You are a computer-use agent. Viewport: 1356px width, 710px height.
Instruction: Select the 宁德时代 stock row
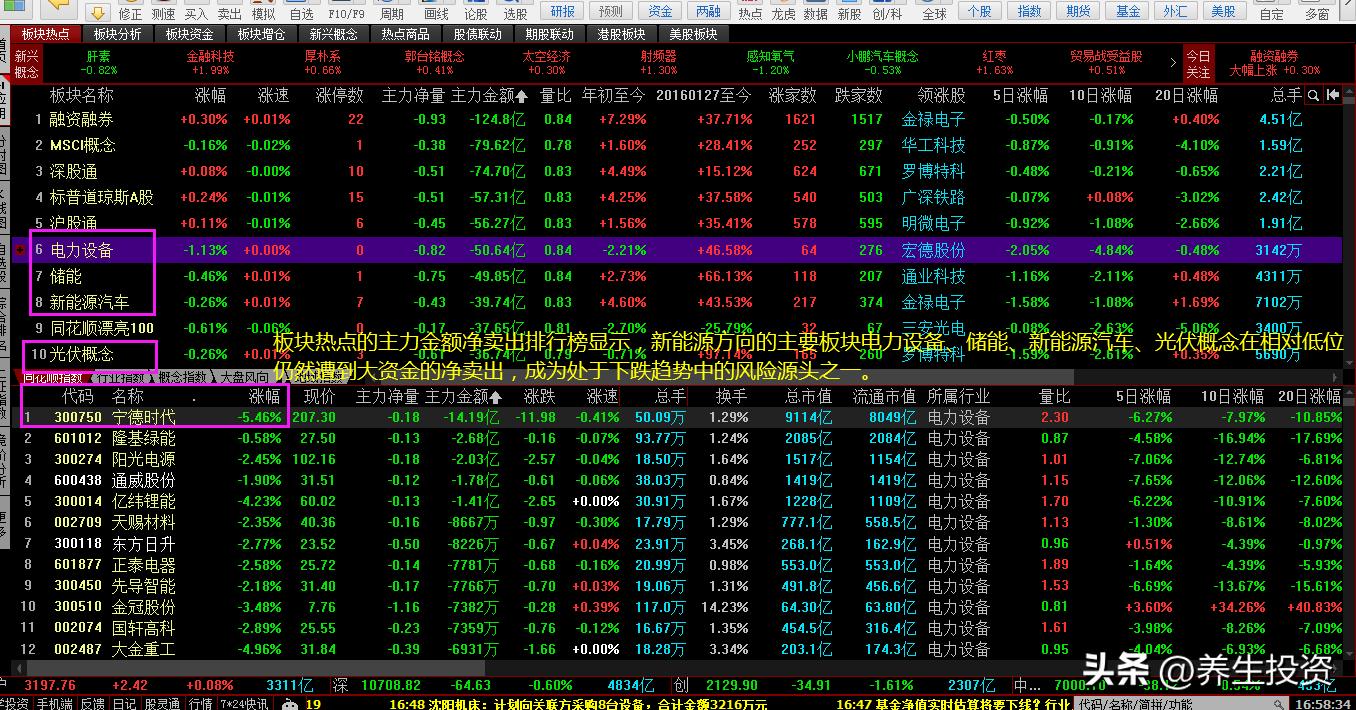pos(143,417)
